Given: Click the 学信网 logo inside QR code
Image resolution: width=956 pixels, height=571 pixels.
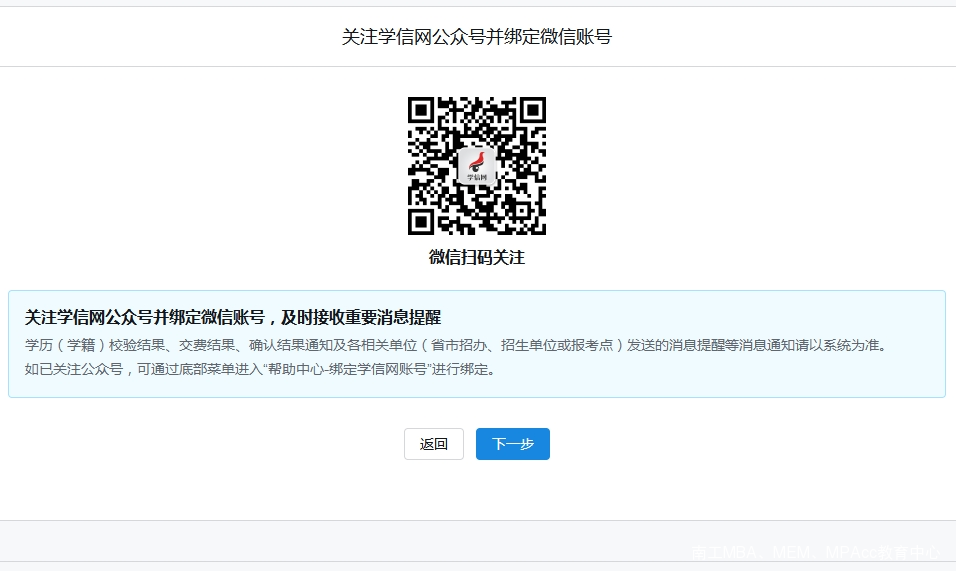Looking at the screenshot, I should pos(477,165).
